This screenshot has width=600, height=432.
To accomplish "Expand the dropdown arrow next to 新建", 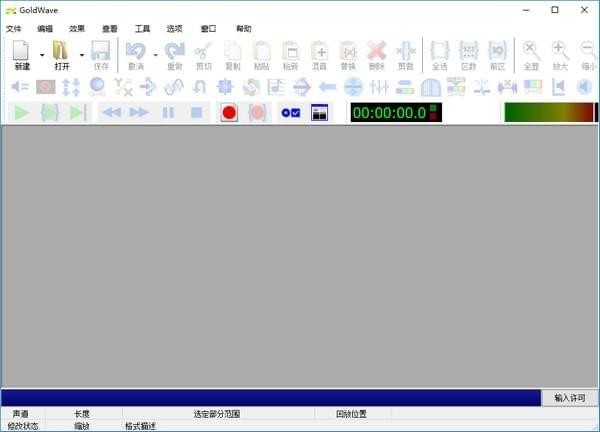I will click(x=41, y=56).
